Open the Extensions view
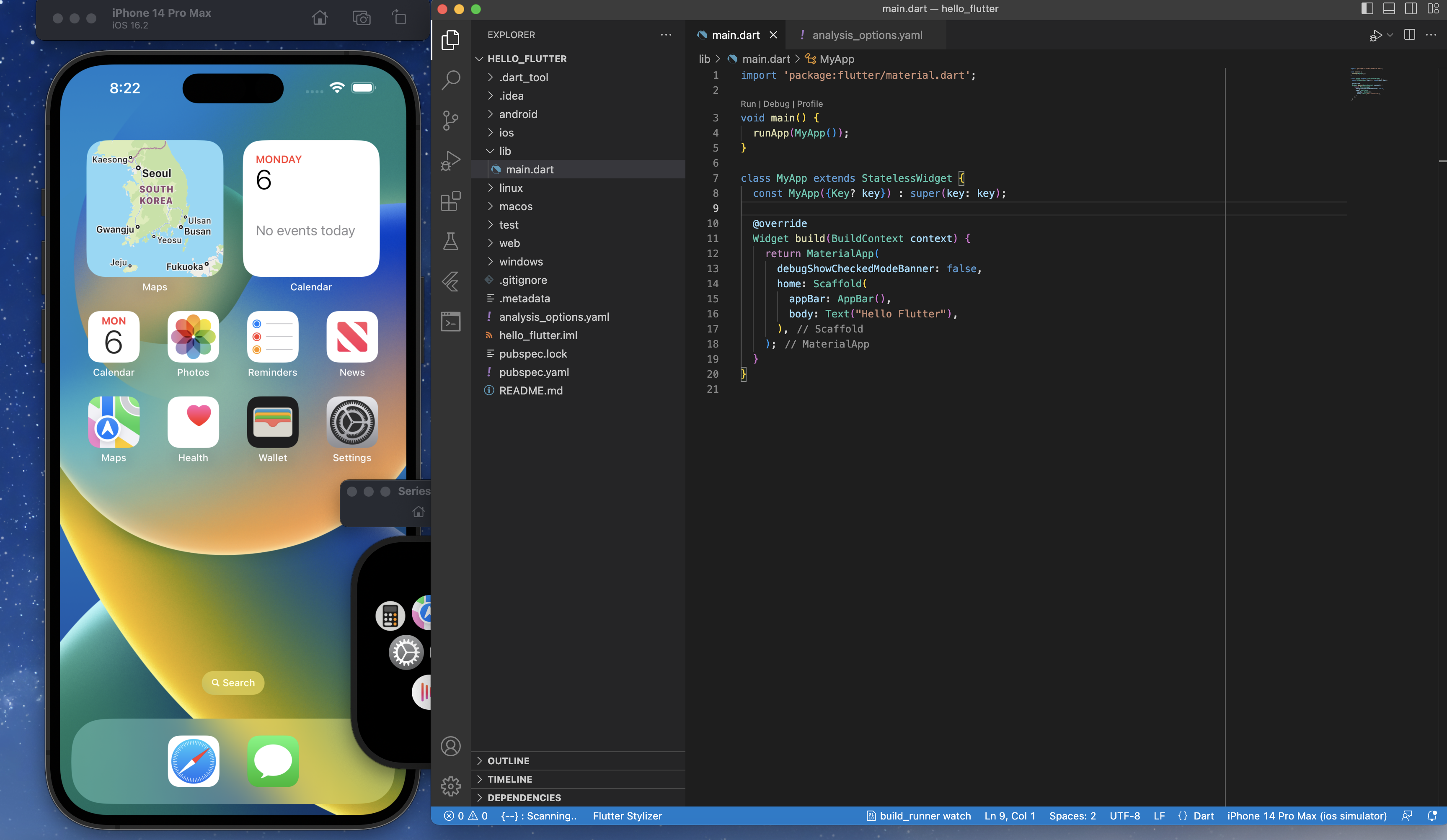The height and width of the screenshot is (840, 1447). click(x=451, y=201)
